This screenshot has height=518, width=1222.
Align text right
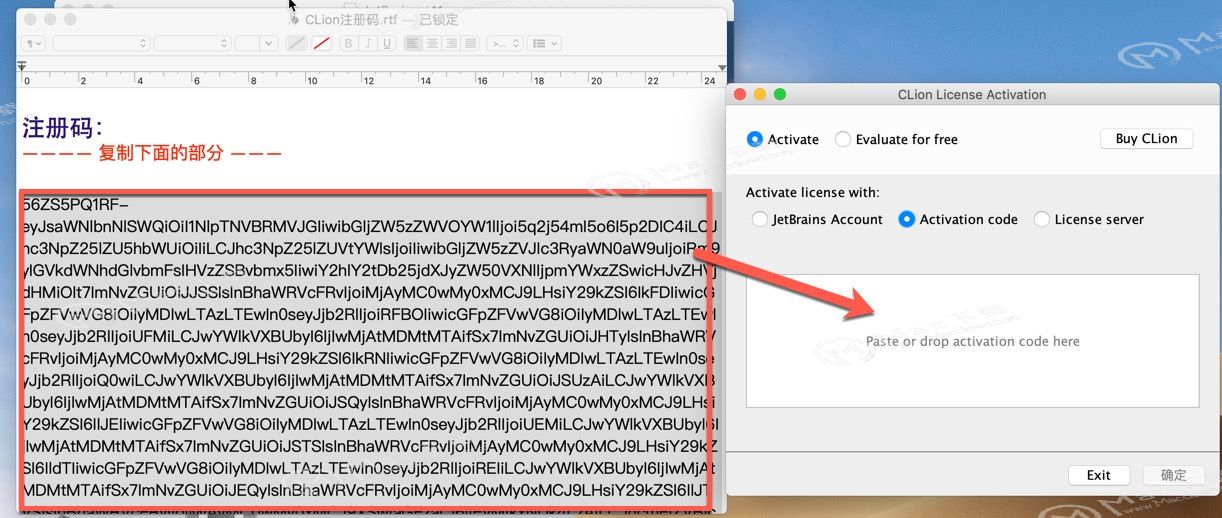[x=451, y=43]
